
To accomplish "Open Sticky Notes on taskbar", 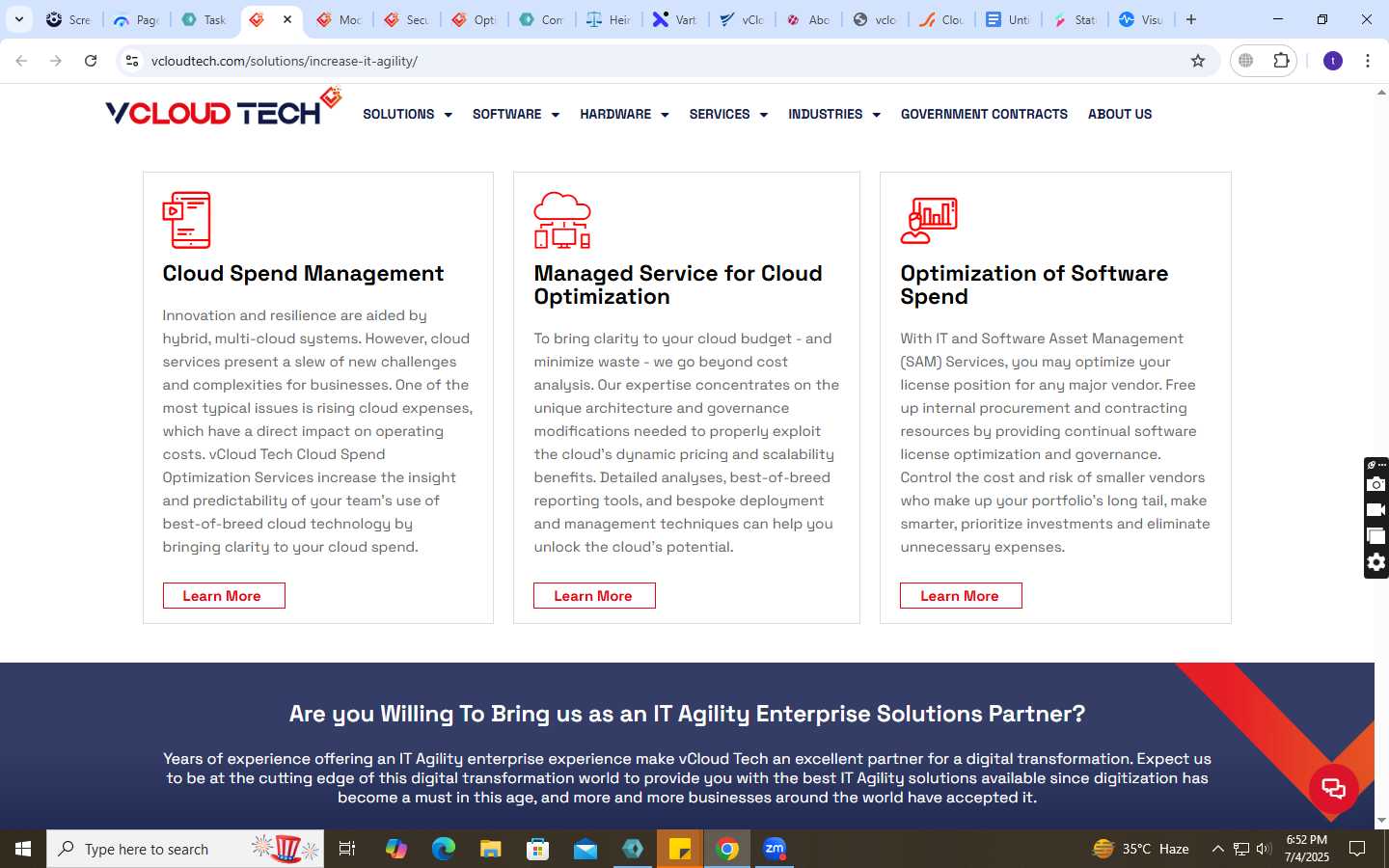I will [680, 849].
